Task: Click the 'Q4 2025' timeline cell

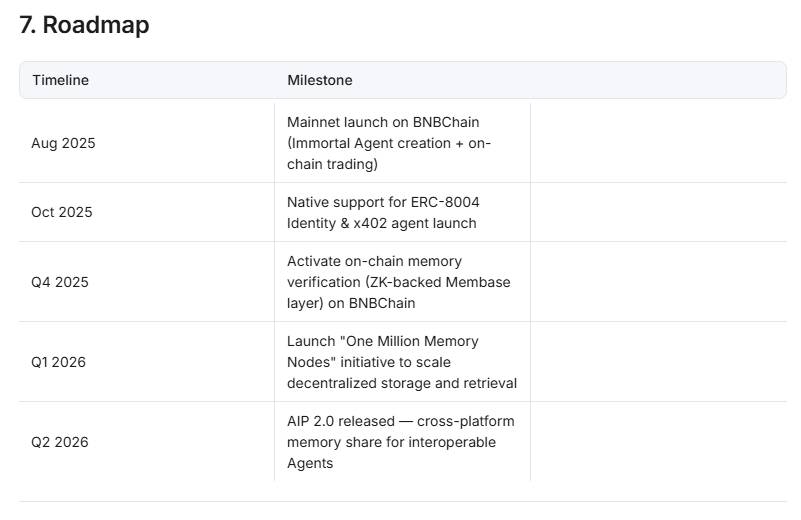Action: (60, 282)
